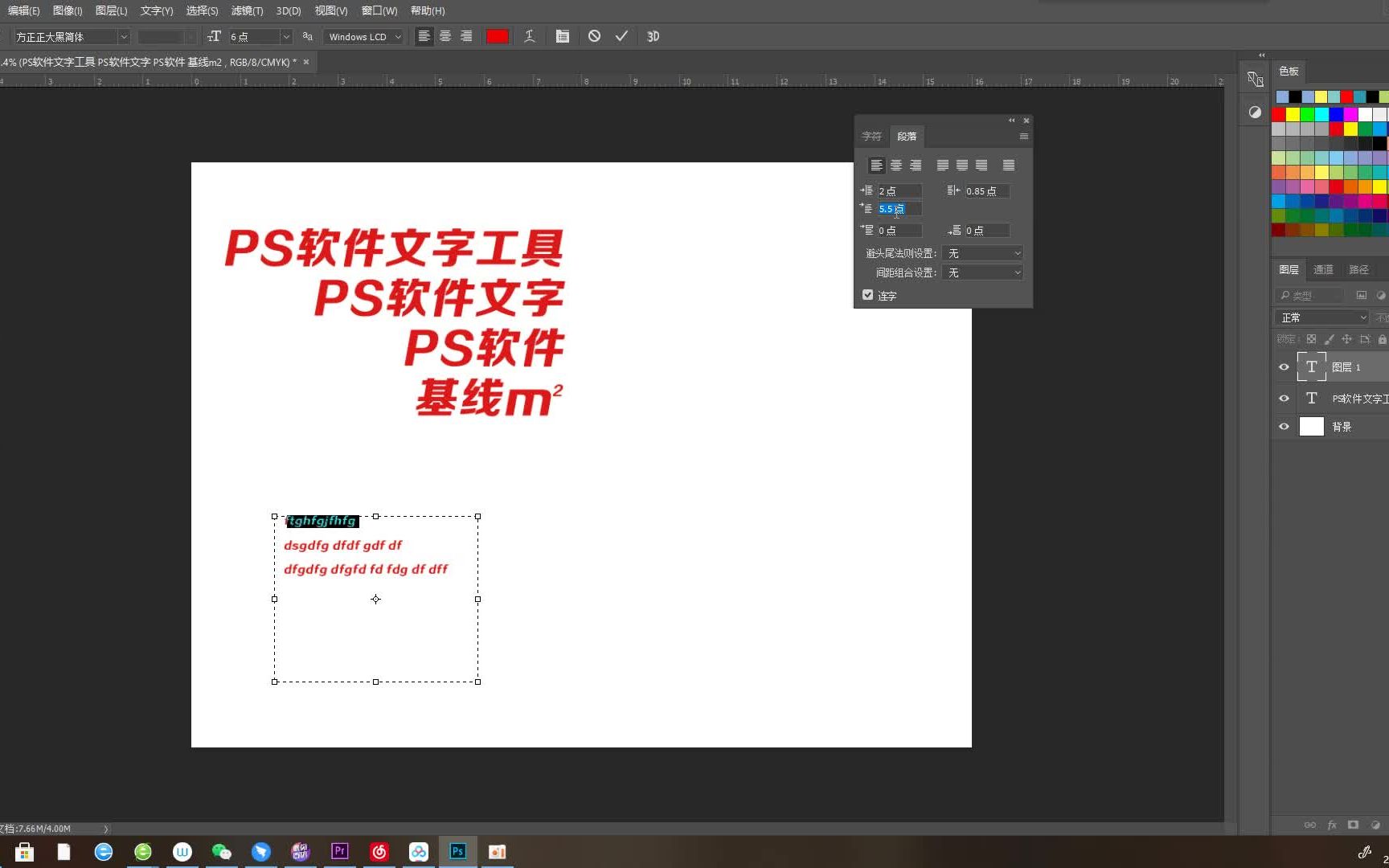Select the add layer mask icon
The width and height of the screenshot is (1389, 868).
[x=1354, y=825]
